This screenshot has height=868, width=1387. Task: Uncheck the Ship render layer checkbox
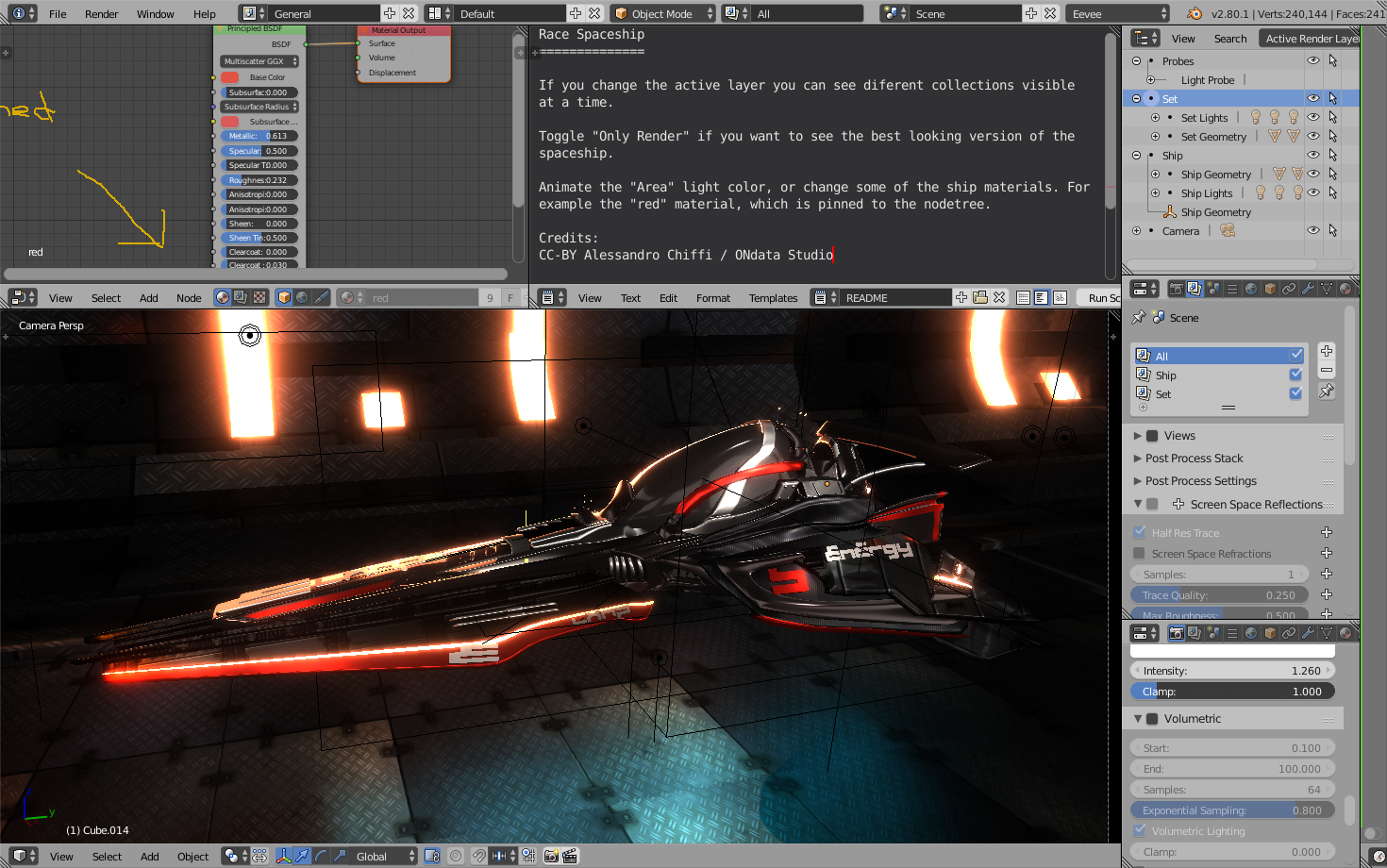coord(1295,375)
